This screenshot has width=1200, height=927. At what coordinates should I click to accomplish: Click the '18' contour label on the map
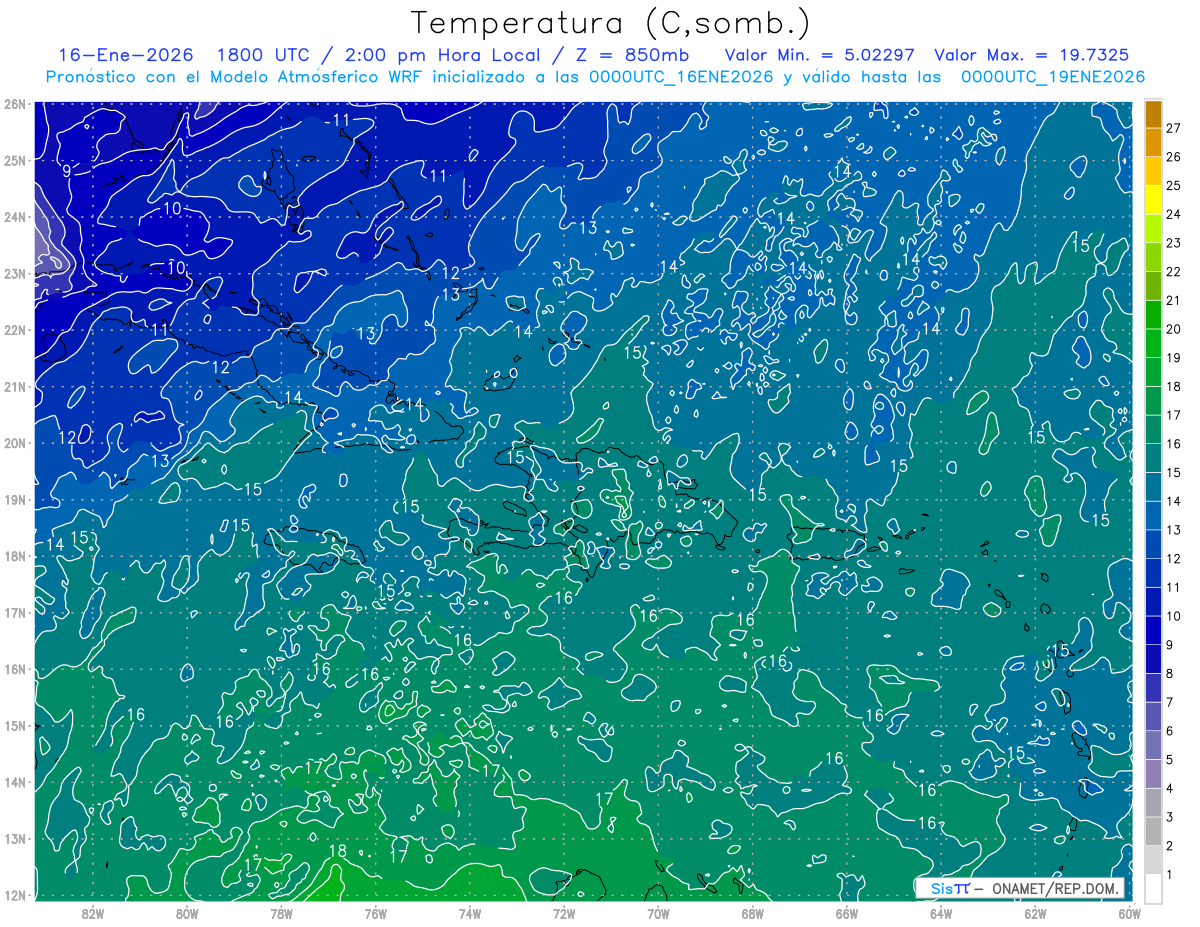coord(337,852)
